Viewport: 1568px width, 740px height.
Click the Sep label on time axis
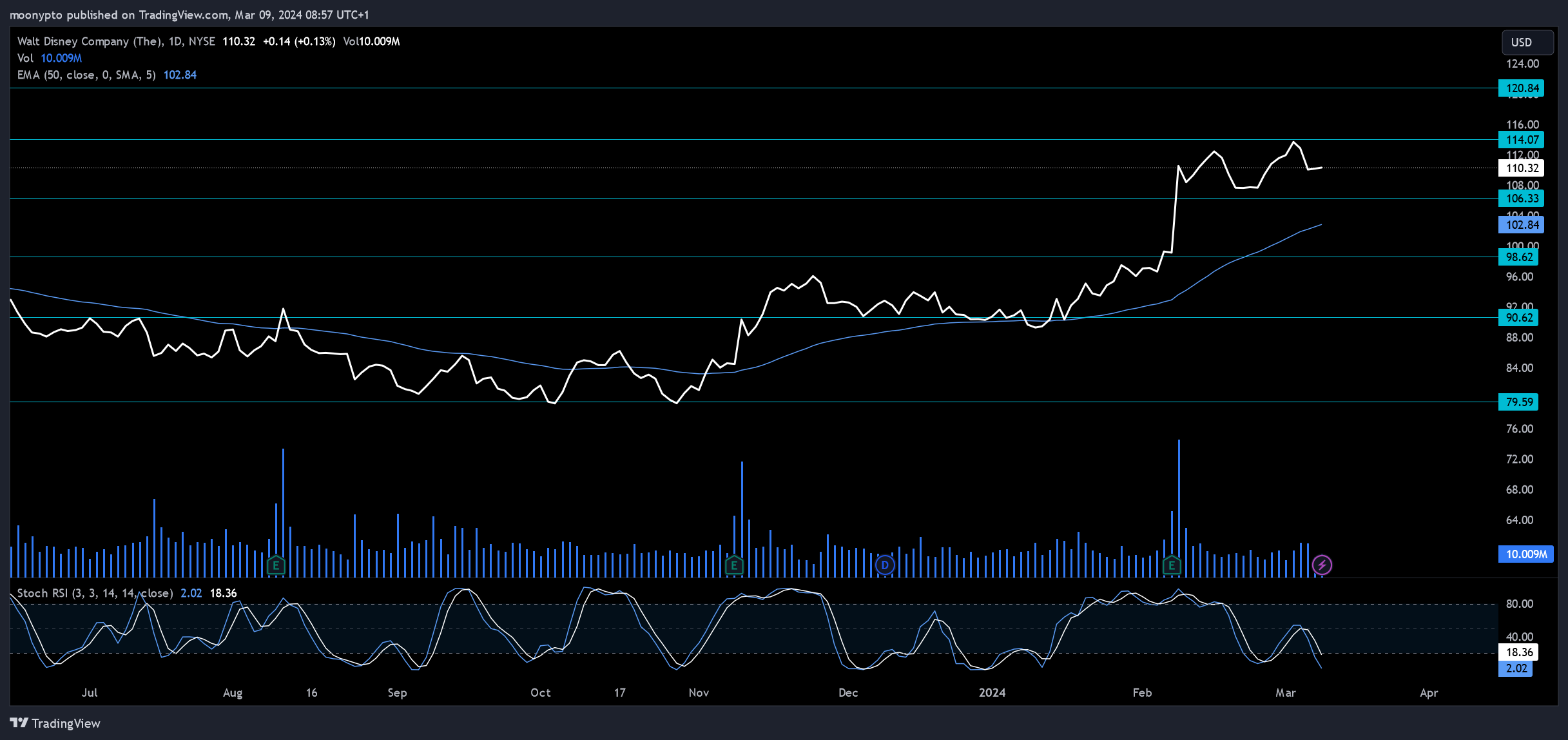point(397,693)
